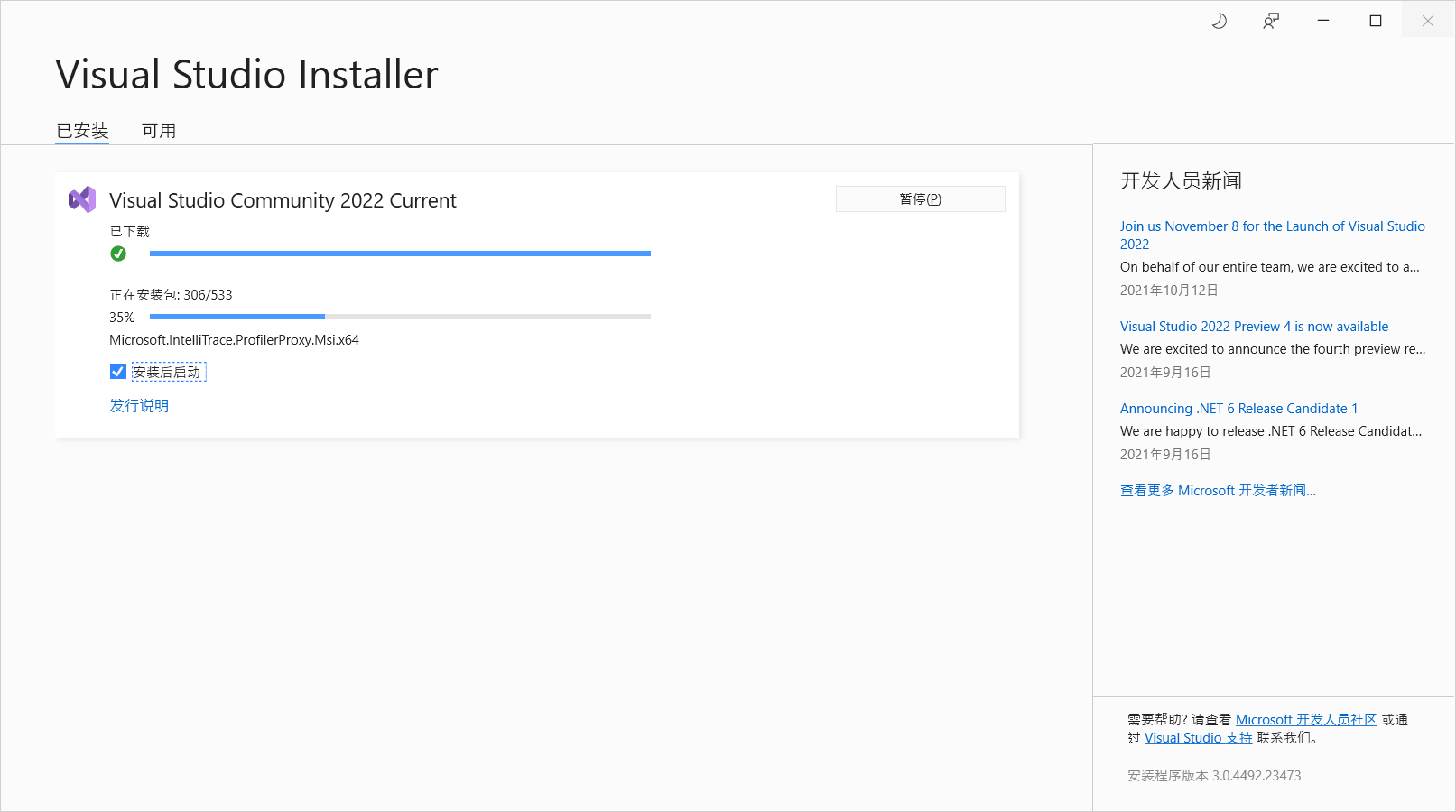
Task: Click the green download complete checkmark
Action: (118, 254)
